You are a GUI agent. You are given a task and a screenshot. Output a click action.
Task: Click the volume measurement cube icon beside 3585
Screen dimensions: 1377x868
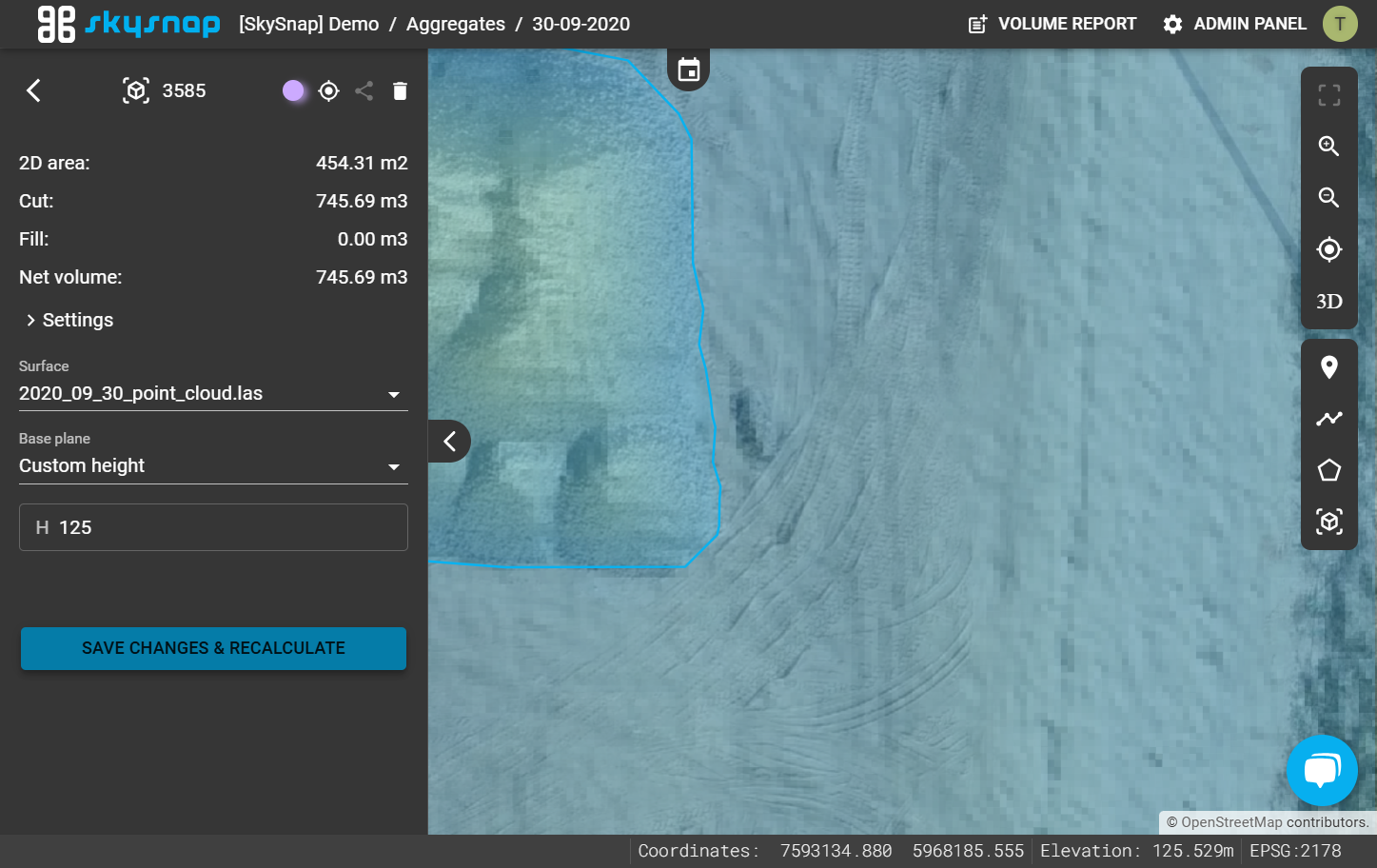pos(136,90)
